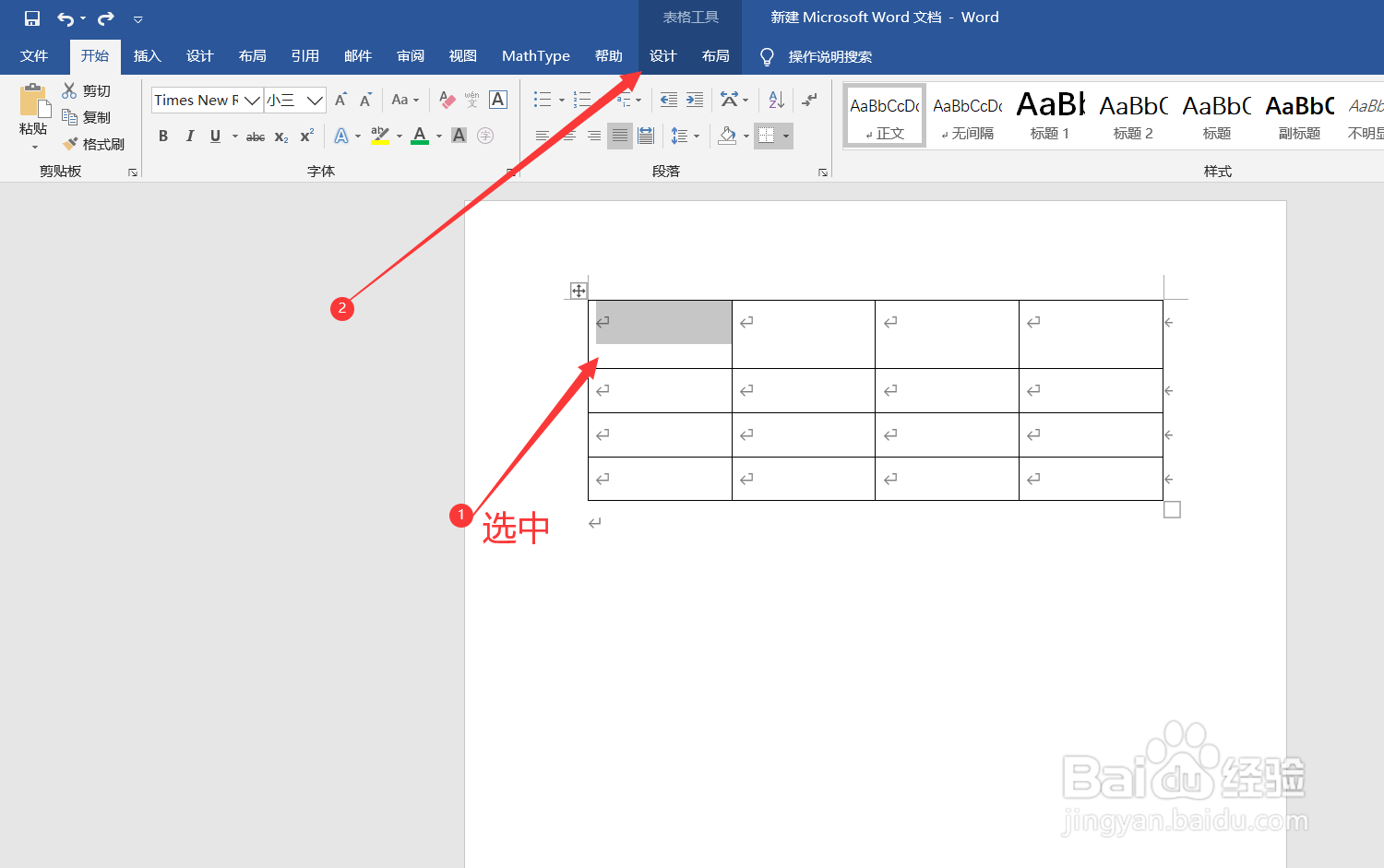Open the font color dropdown arrow
This screenshot has width=1384, height=868.
click(439, 137)
